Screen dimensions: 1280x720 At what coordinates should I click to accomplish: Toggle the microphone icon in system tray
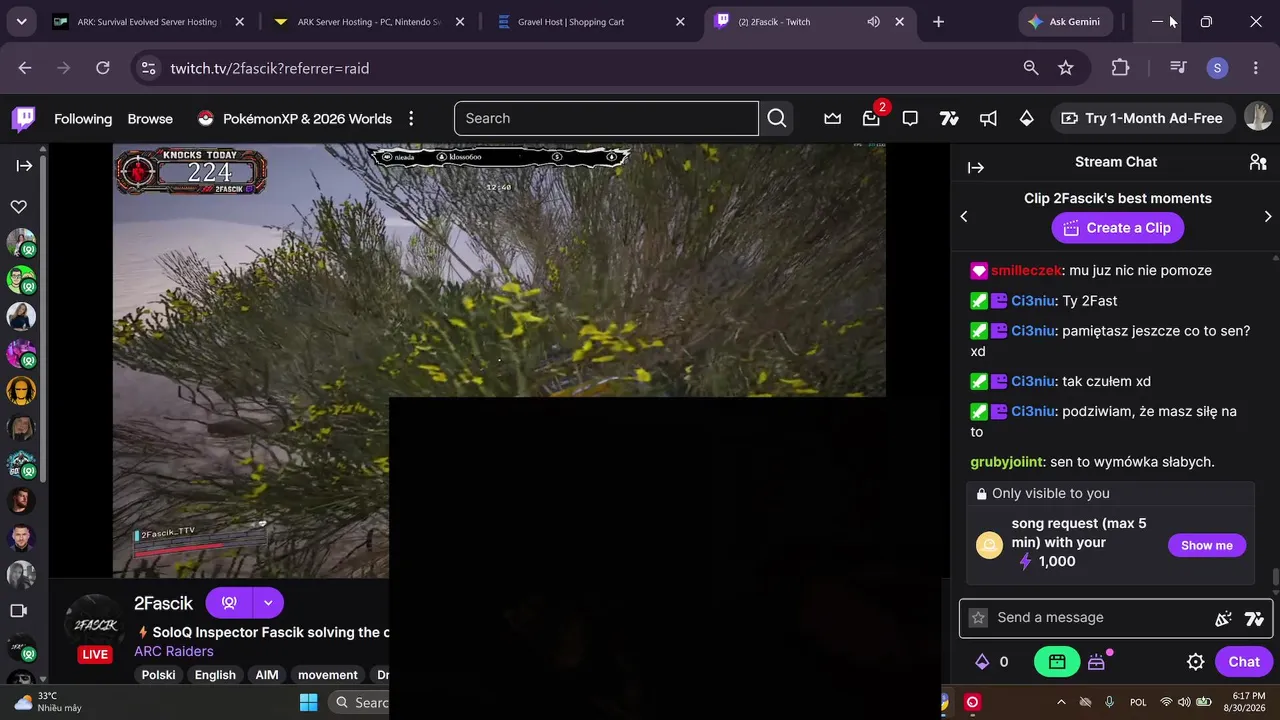click(1109, 702)
